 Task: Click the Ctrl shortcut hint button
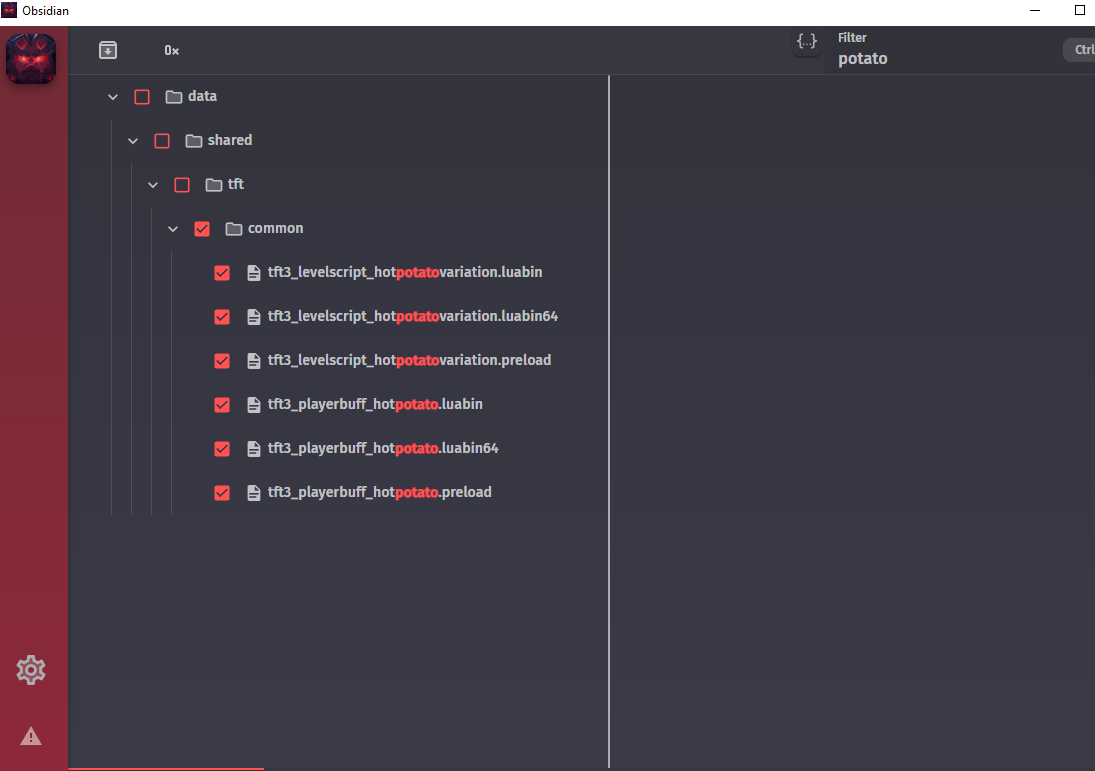[1080, 49]
